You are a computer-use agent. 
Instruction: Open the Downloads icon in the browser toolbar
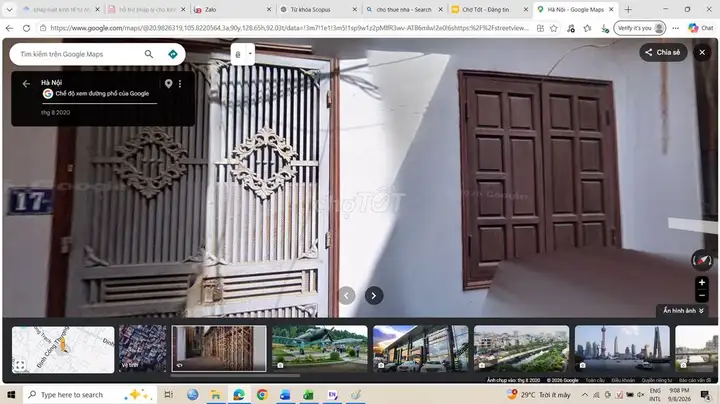(605, 28)
